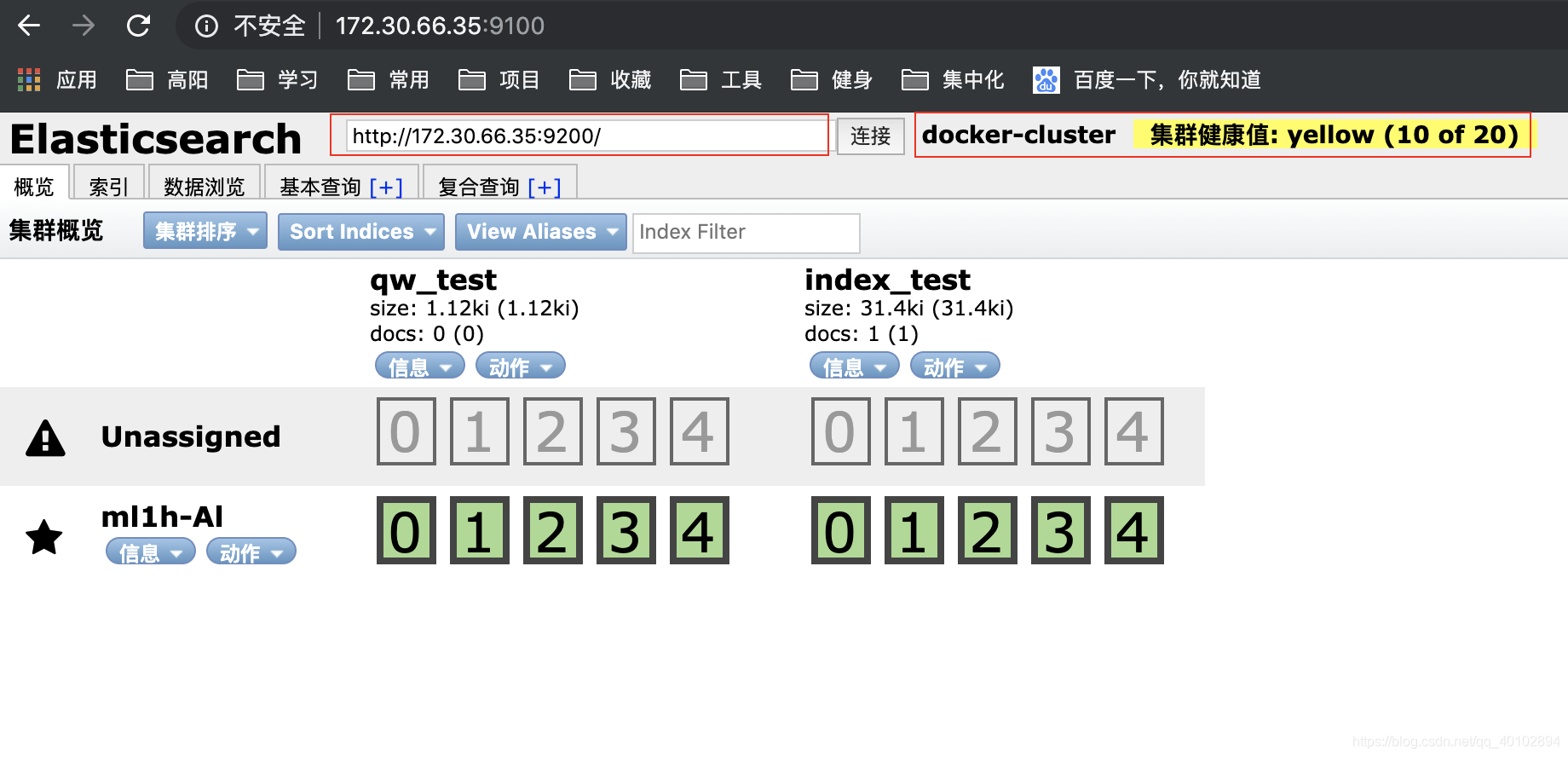Open the 健身 bookmark folder
1568x757 pixels.
tap(832, 80)
